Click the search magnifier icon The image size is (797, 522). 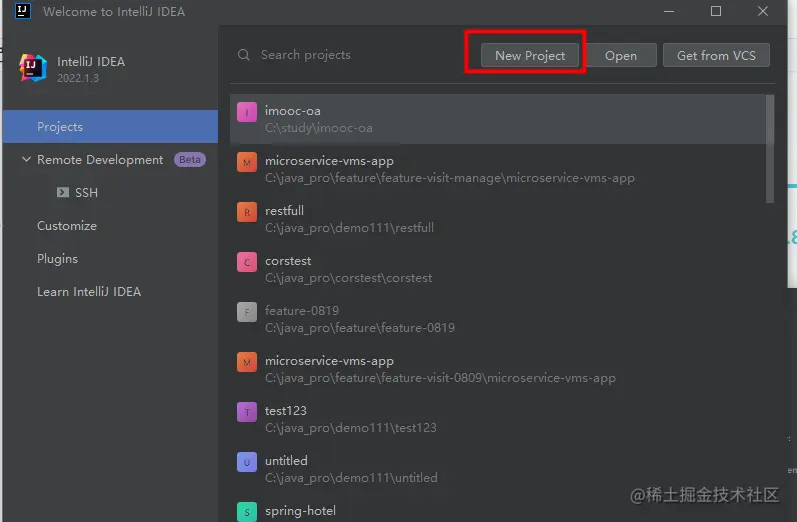tap(243, 55)
